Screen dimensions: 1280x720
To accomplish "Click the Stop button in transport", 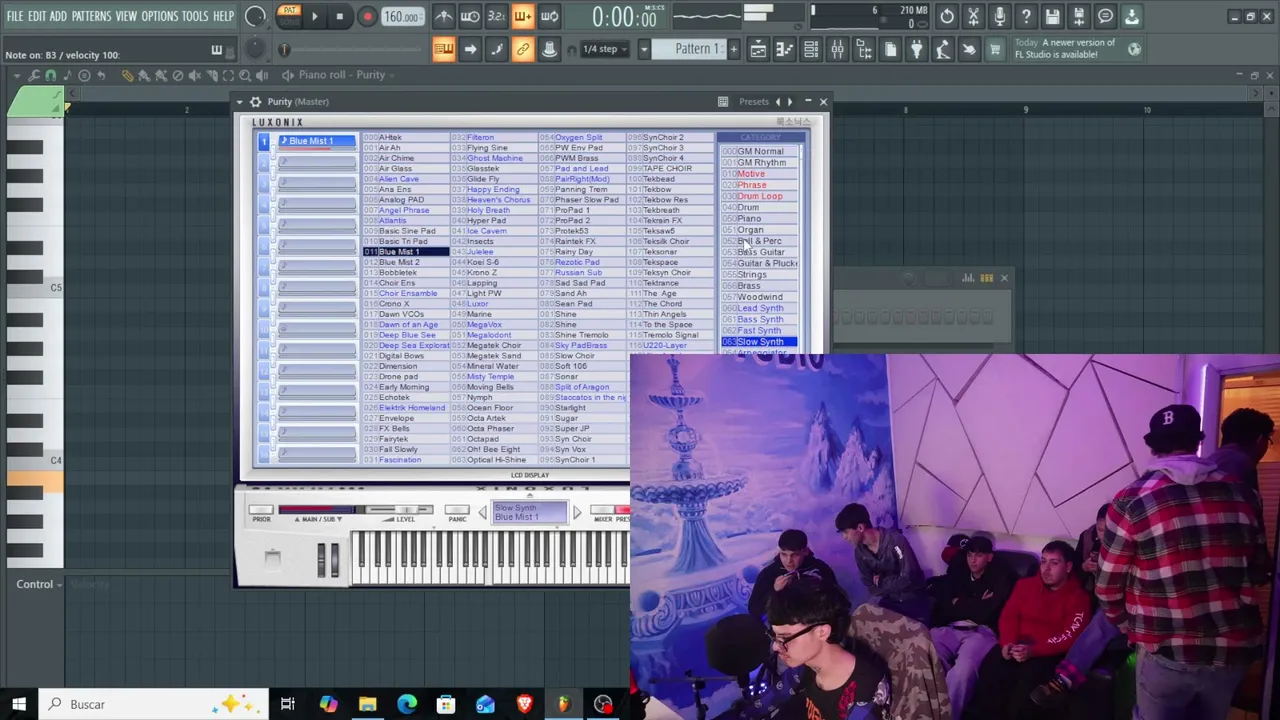I will (x=340, y=17).
